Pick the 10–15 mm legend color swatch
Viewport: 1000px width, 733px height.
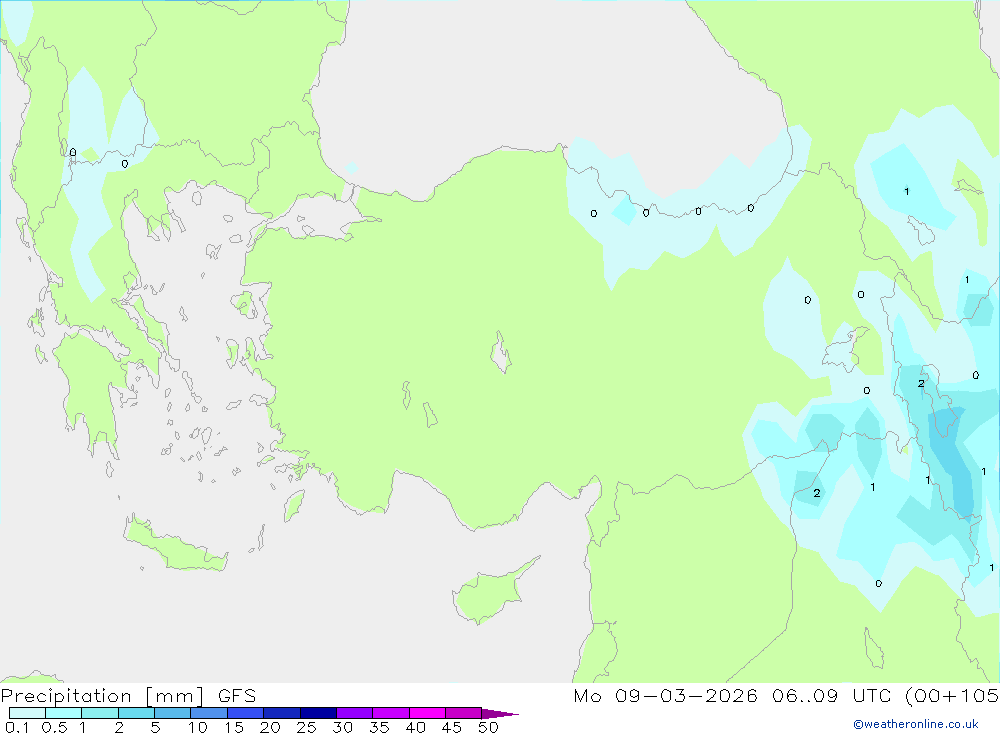tap(209, 713)
